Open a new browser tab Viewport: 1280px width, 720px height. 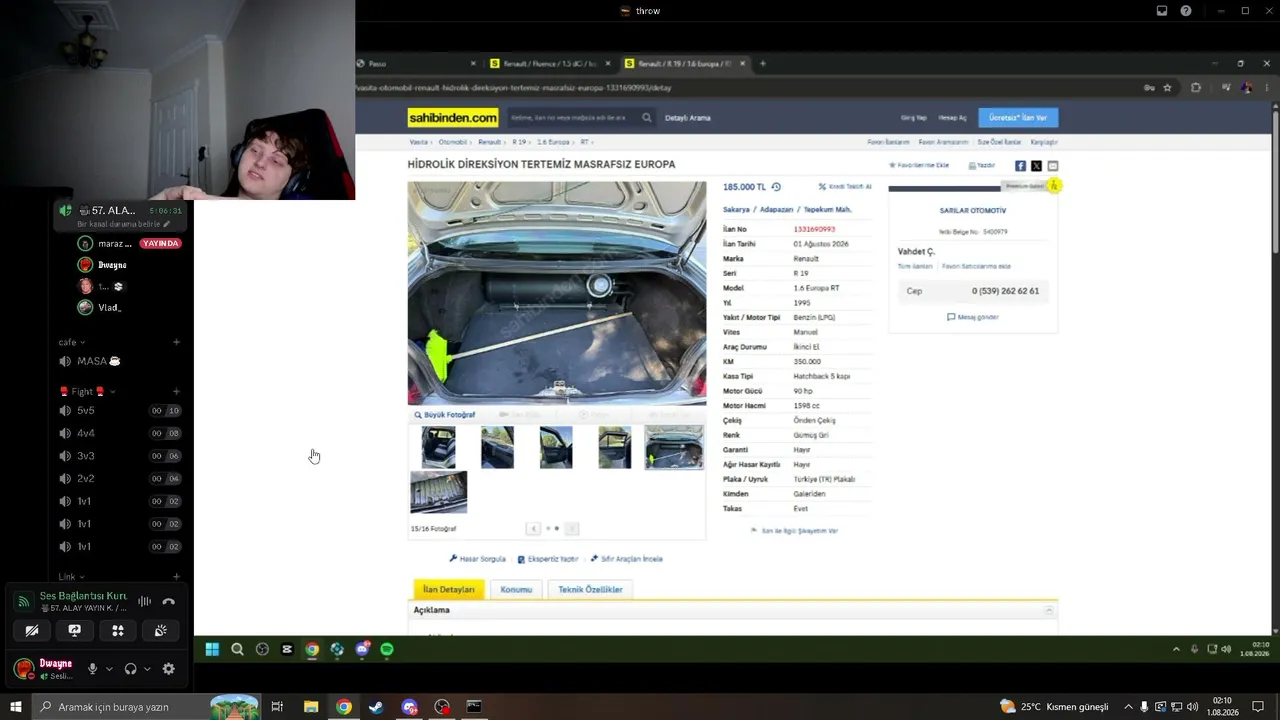click(763, 64)
